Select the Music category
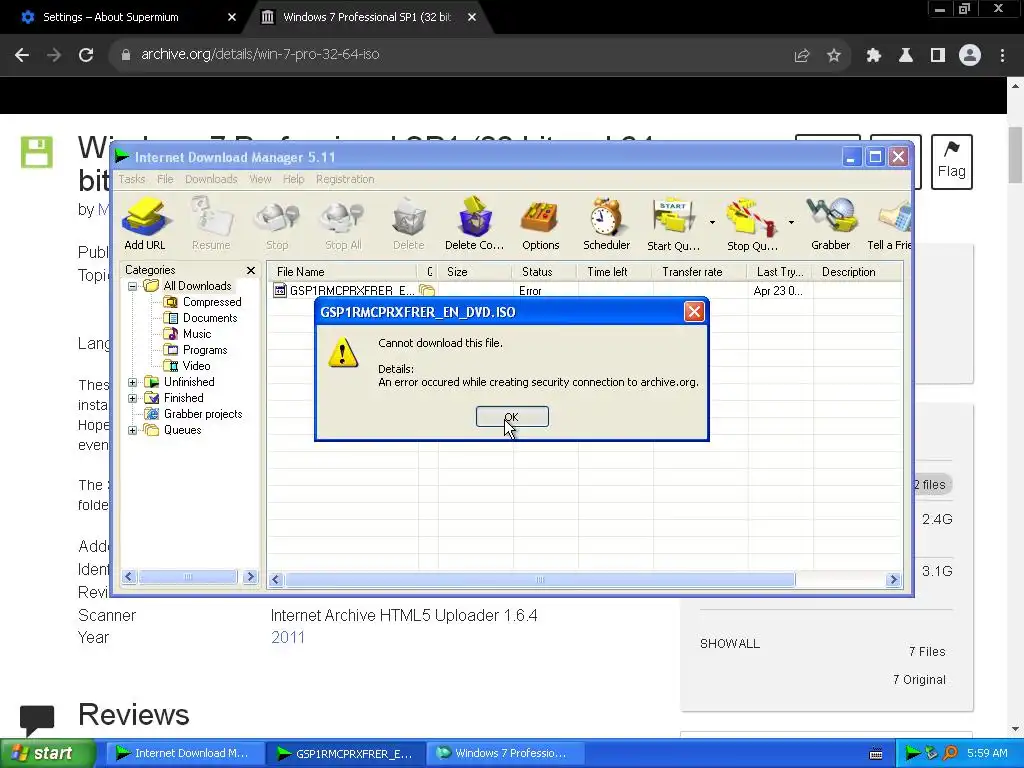 click(188, 334)
